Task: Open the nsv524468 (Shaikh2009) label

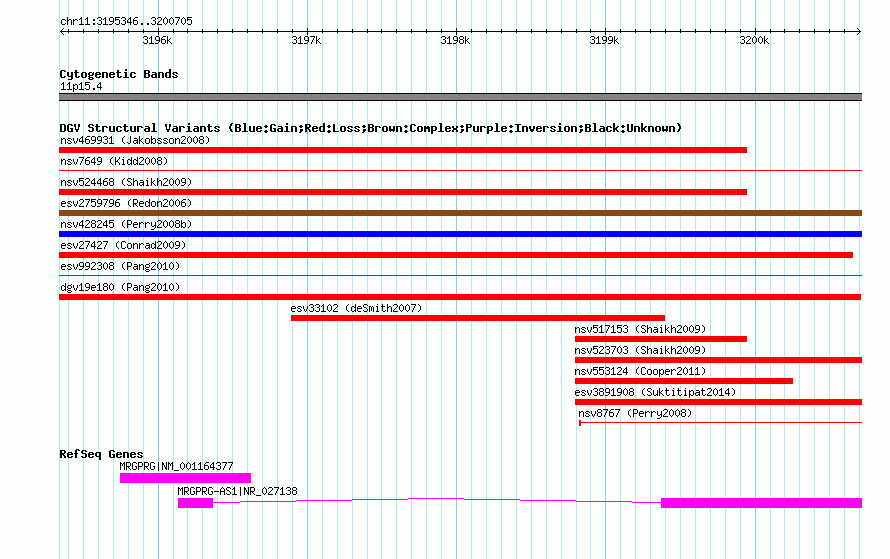Action: [126, 182]
